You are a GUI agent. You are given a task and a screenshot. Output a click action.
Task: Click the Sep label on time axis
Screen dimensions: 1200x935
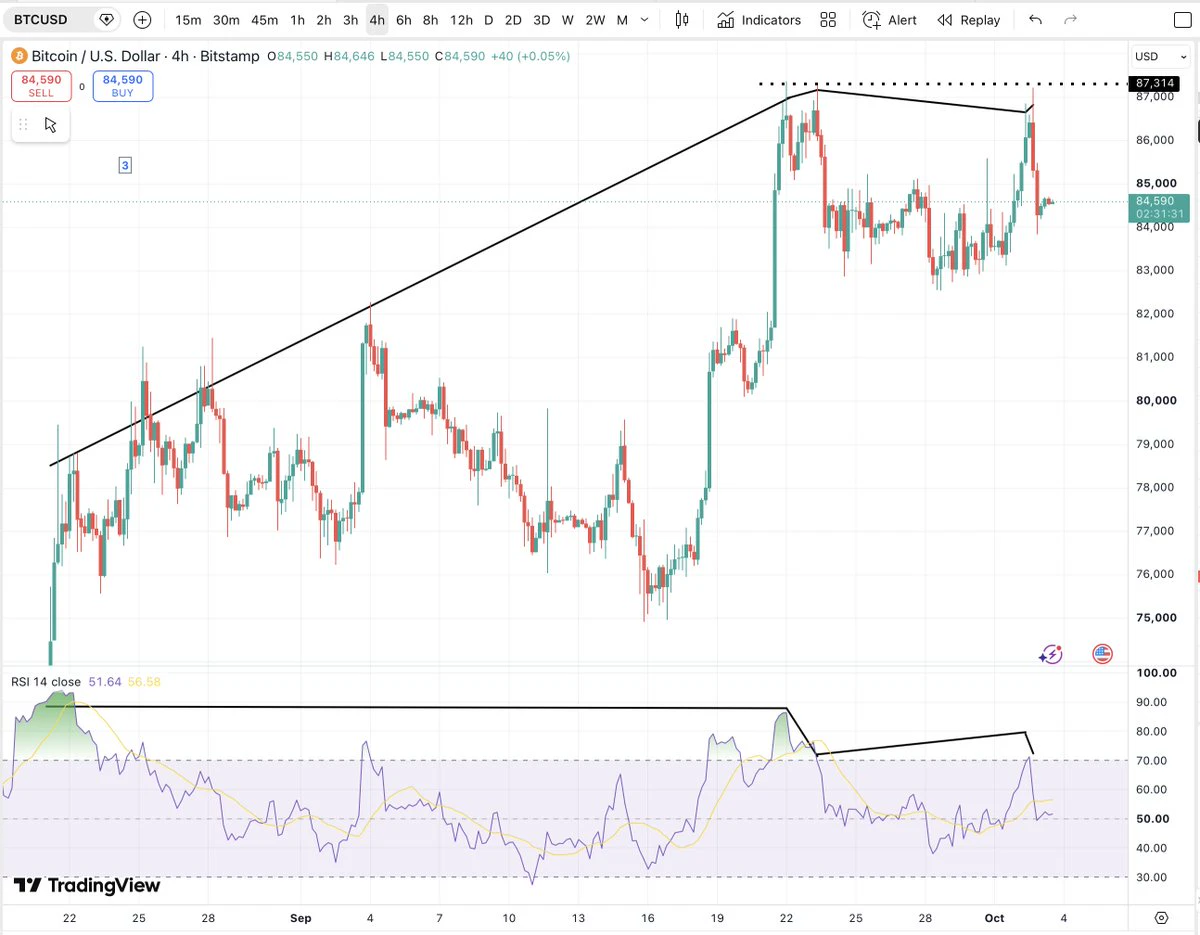click(301, 917)
